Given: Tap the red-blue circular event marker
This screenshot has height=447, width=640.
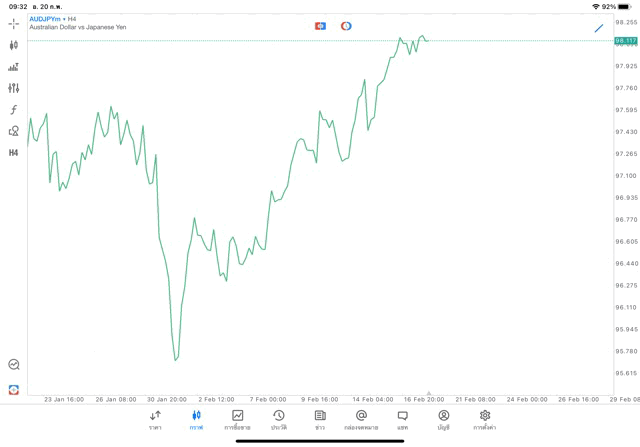Looking at the screenshot, I should tap(346, 26).
